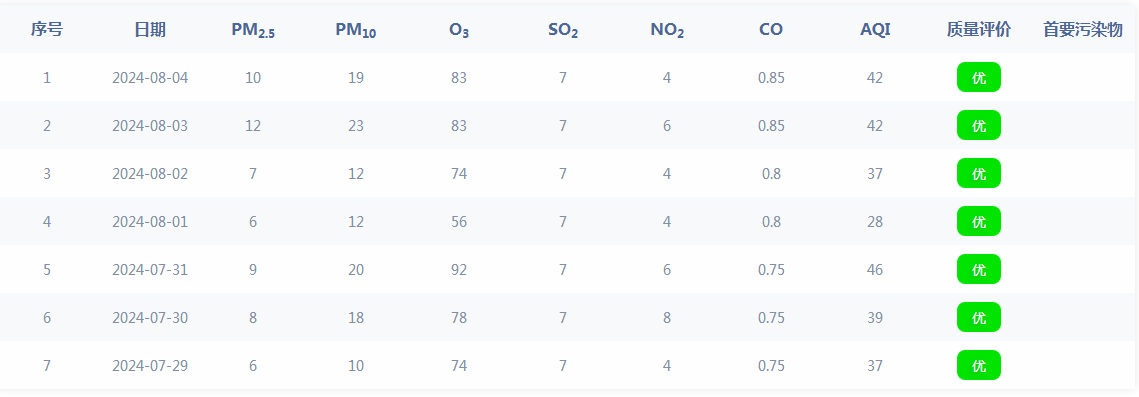Click the SO2 column header

563,30
